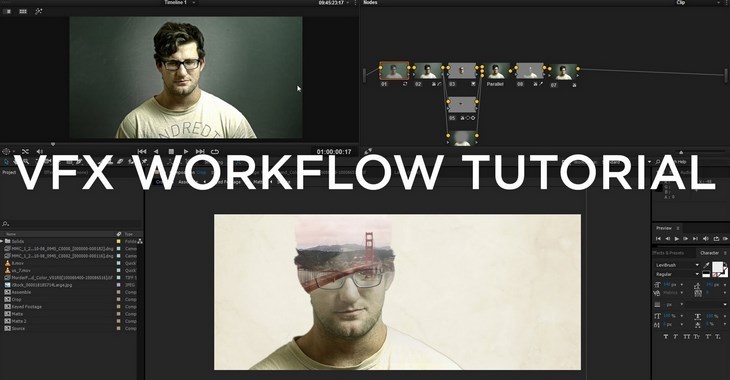Viewport: 730px width, 380px height.
Task: Click the play reverse button under viewer
Action: pyautogui.click(x=156, y=152)
